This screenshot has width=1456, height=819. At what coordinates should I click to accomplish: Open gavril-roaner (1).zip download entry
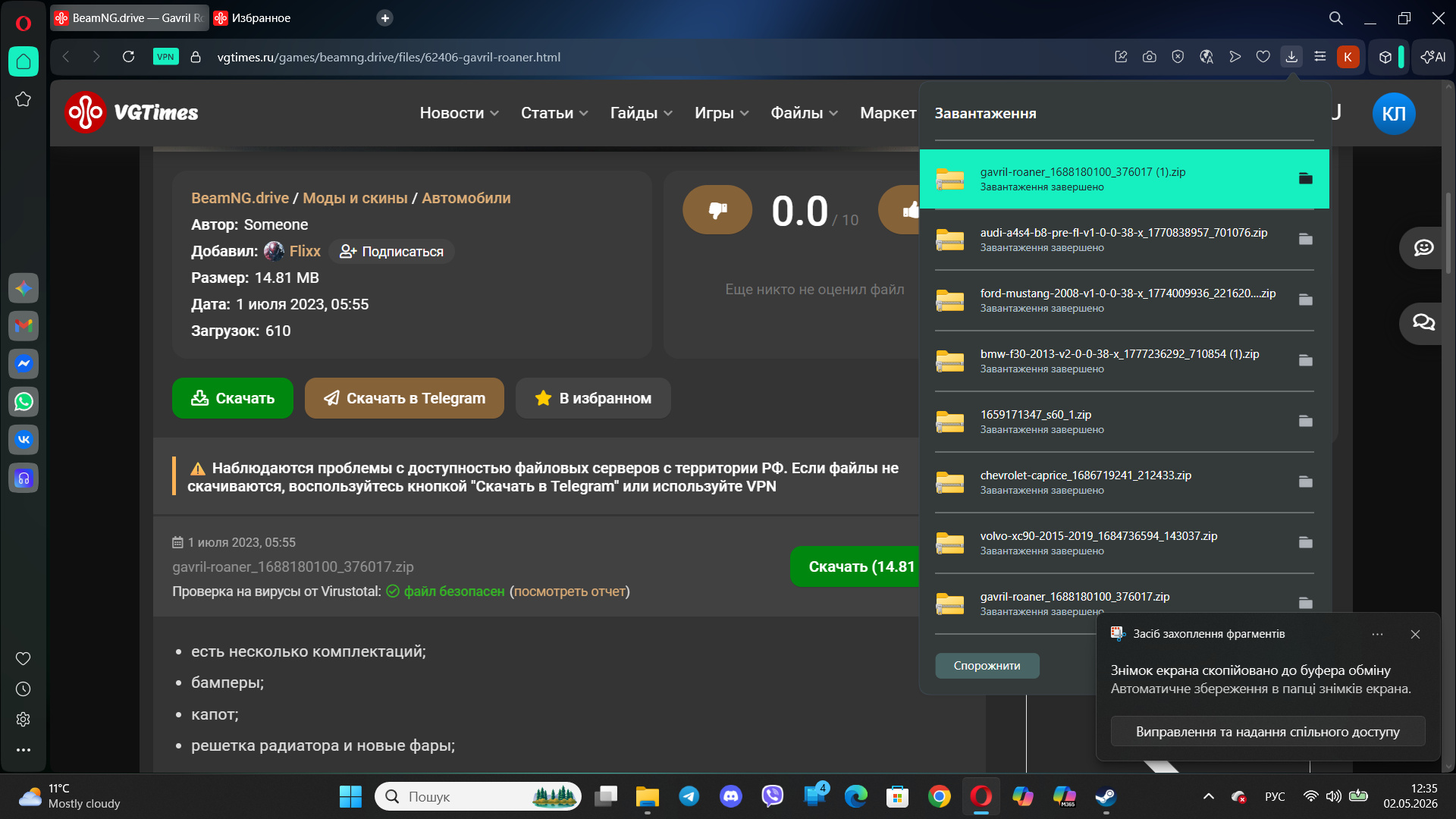pos(1124,179)
